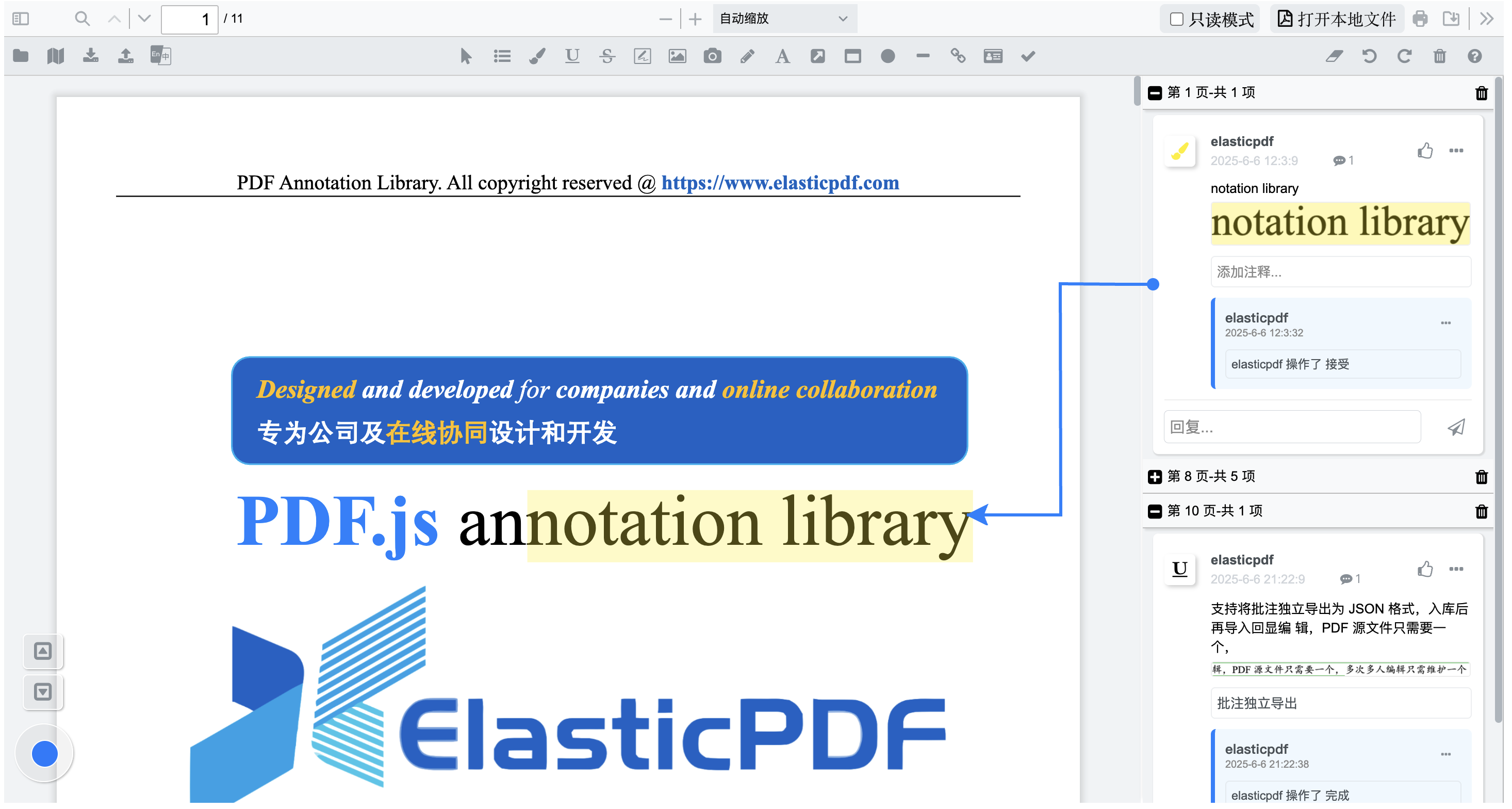This screenshot has height=809, width=1512.
Task: Select the strikethrough annotation tool
Action: [607, 56]
